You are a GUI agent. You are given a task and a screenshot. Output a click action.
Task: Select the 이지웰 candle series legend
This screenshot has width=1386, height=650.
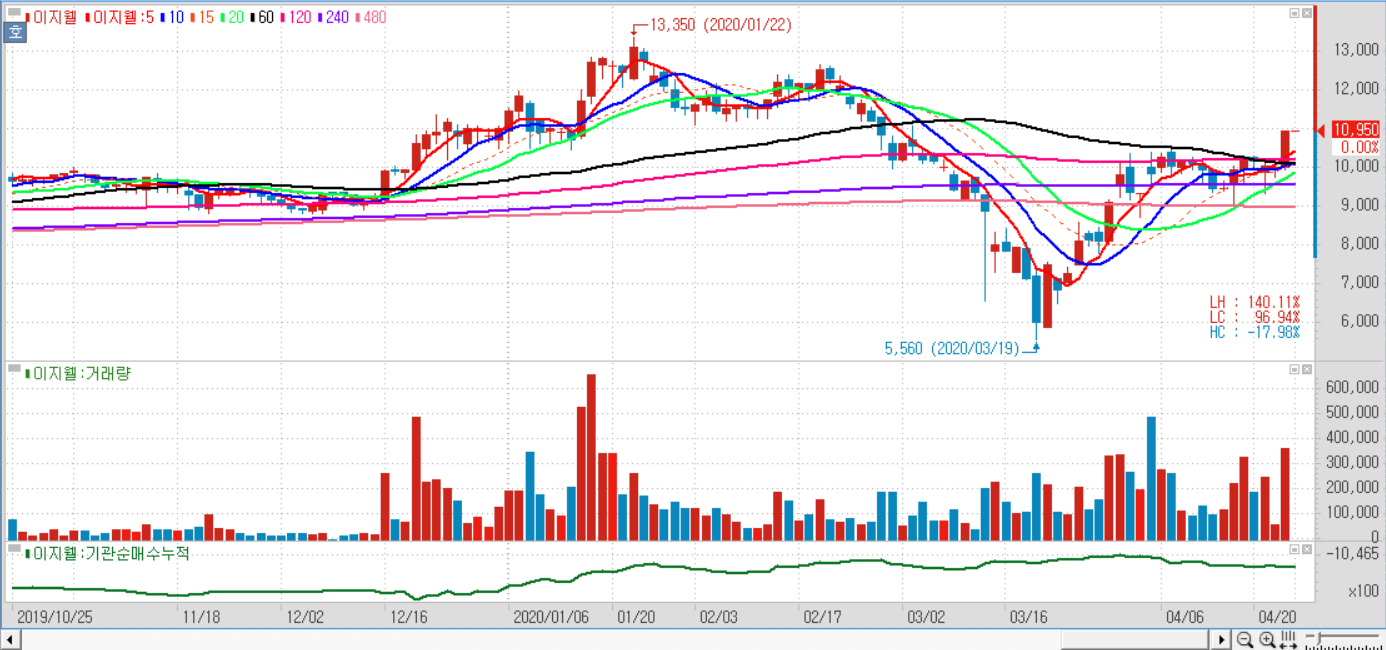(51, 18)
